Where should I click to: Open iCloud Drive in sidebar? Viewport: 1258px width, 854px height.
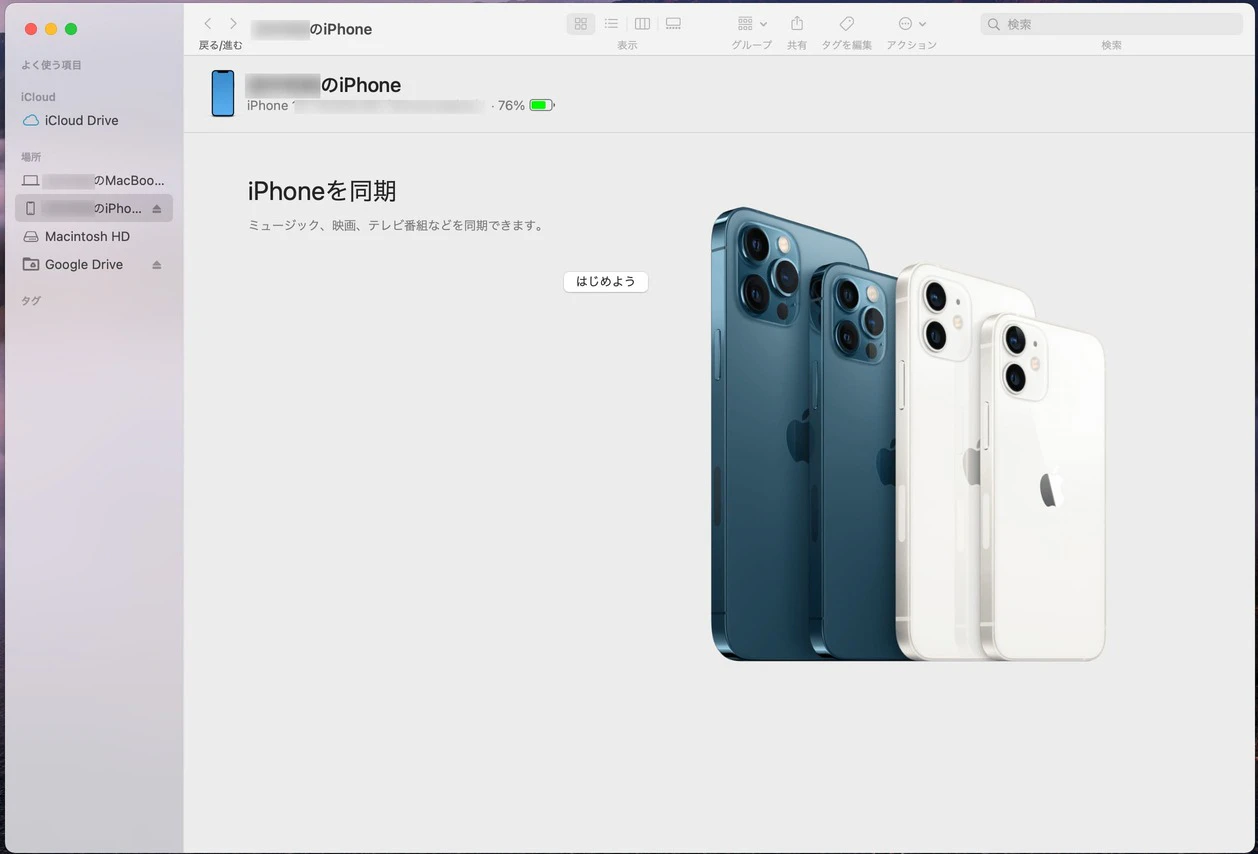click(81, 120)
